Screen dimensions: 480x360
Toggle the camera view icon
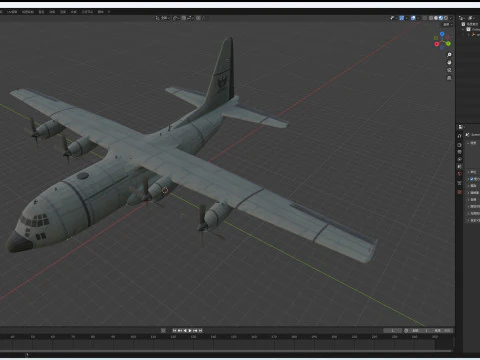[x=449, y=70]
